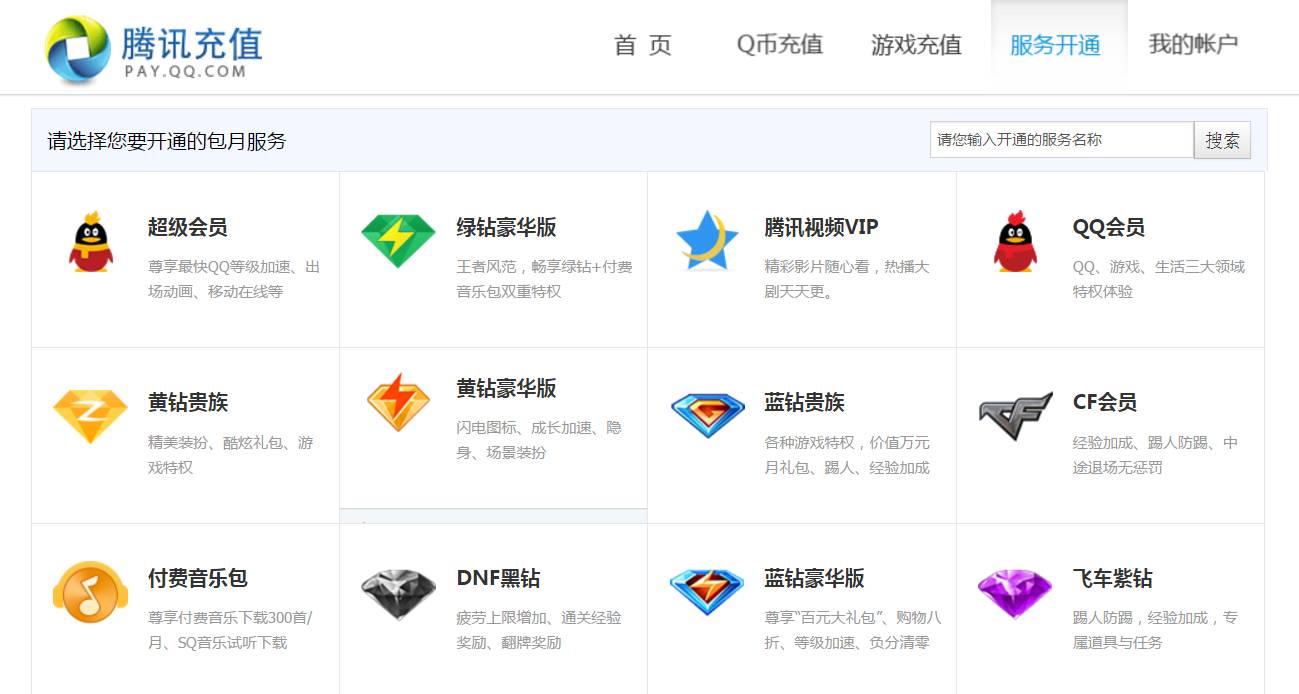The image size is (1299, 694).
Task: Switch to the Q币充值 tab
Action: click(779, 45)
